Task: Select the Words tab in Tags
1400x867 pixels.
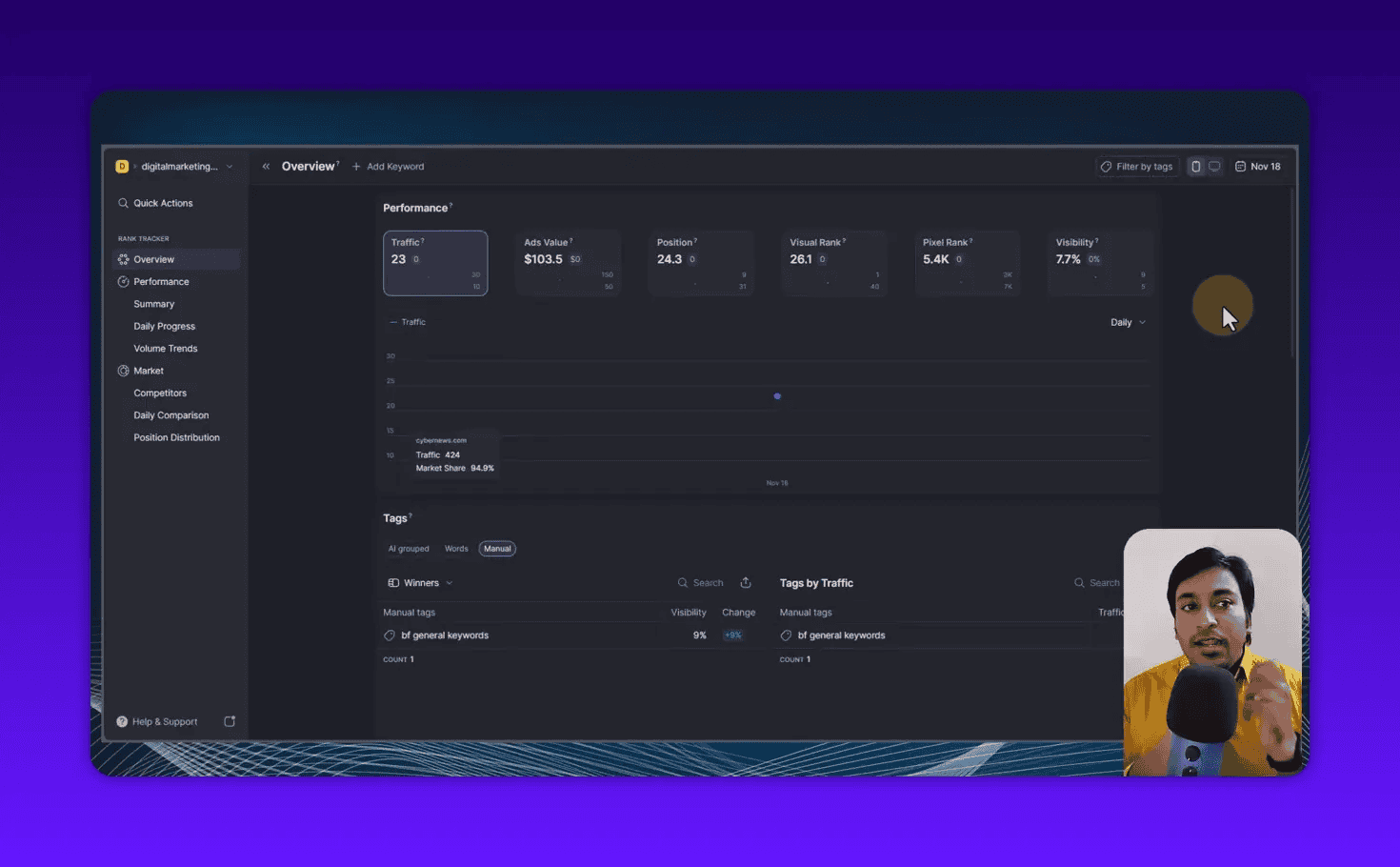Action: pyautogui.click(x=456, y=549)
